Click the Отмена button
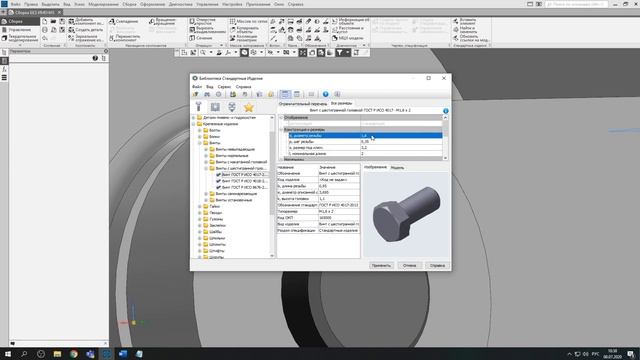Viewport: 640px width, 360px height. click(x=409, y=265)
